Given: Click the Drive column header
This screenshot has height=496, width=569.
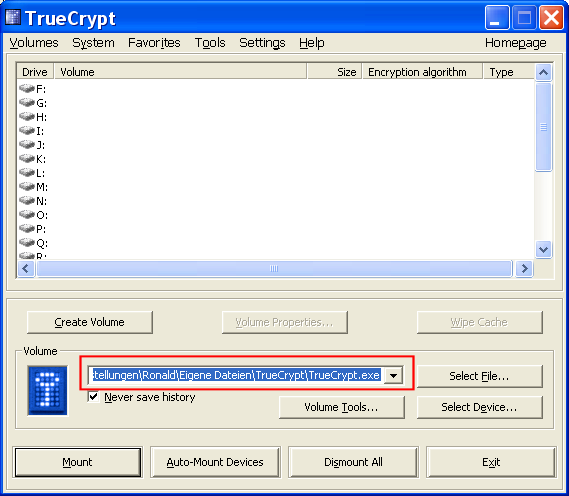Looking at the screenshot, I should pos(35,72).
